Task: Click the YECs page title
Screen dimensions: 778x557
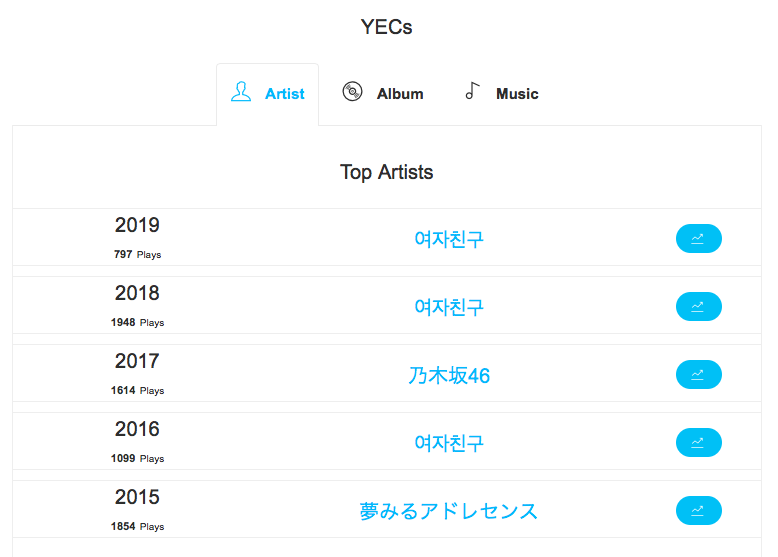Action: coord(387,27)
